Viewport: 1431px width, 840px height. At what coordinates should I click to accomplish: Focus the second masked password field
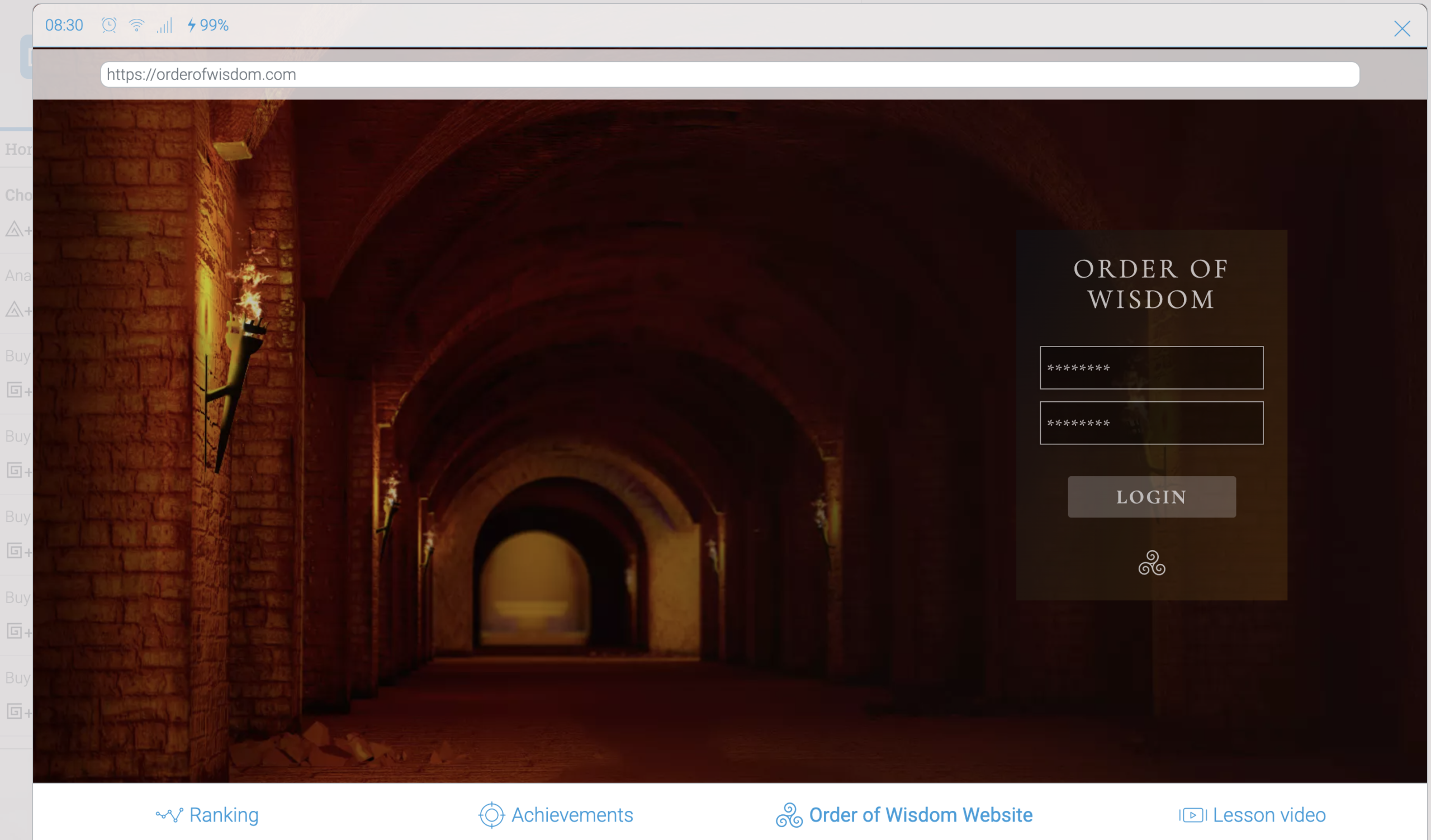[x=1151, y=423]
